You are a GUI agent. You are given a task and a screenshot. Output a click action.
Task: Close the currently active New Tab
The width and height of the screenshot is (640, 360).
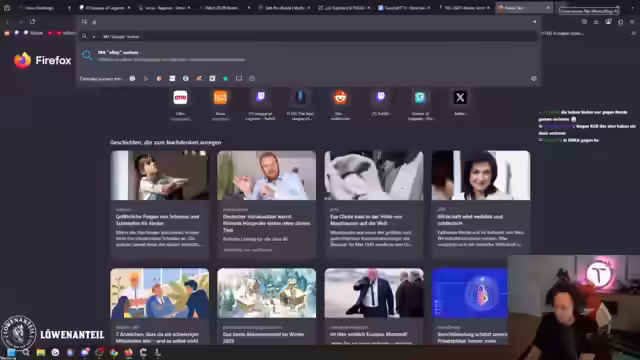point(548,8)
